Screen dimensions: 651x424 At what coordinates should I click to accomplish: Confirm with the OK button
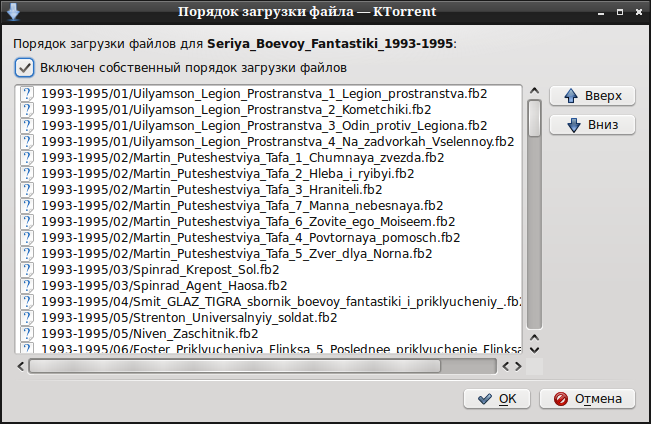(497, 399)
